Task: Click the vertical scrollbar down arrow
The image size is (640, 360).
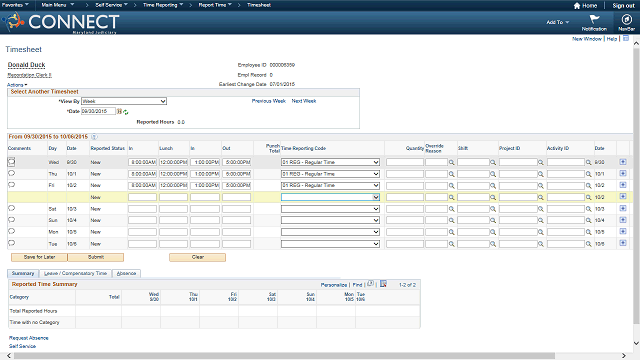Action: (x=636, y=343)
